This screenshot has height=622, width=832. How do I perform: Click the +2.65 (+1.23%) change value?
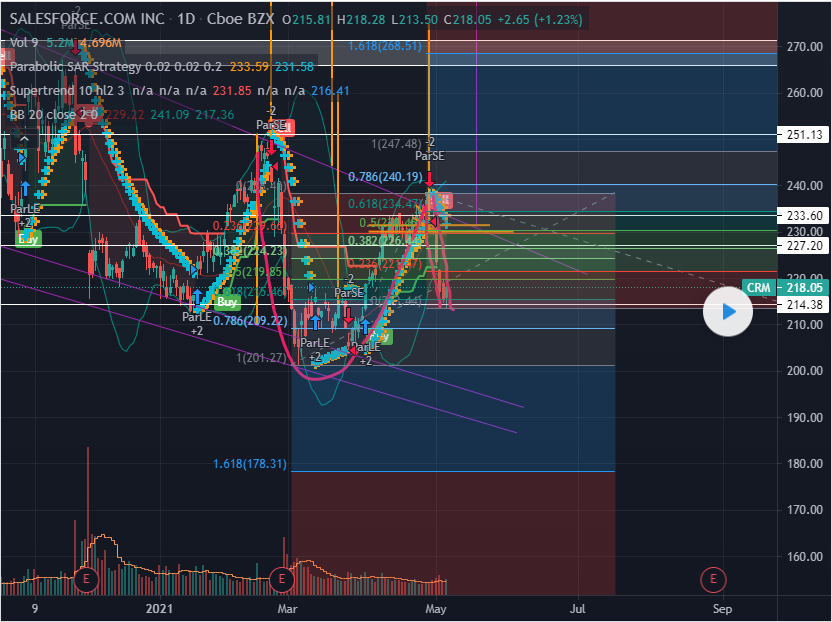pyautogui.click(x=540, y=20)
